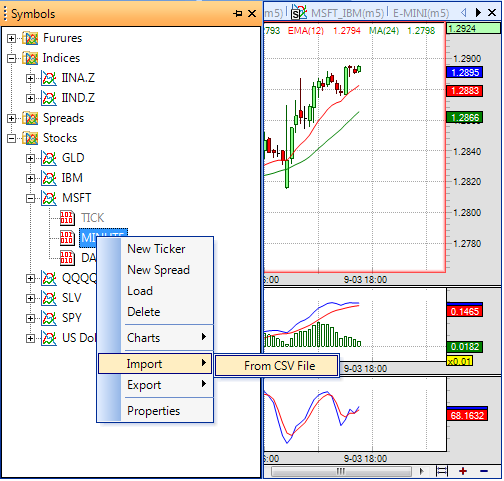Click the red 1.2883 EMA price label
The height and width of the screenshot is (481, 504).
tap(465, 91)
